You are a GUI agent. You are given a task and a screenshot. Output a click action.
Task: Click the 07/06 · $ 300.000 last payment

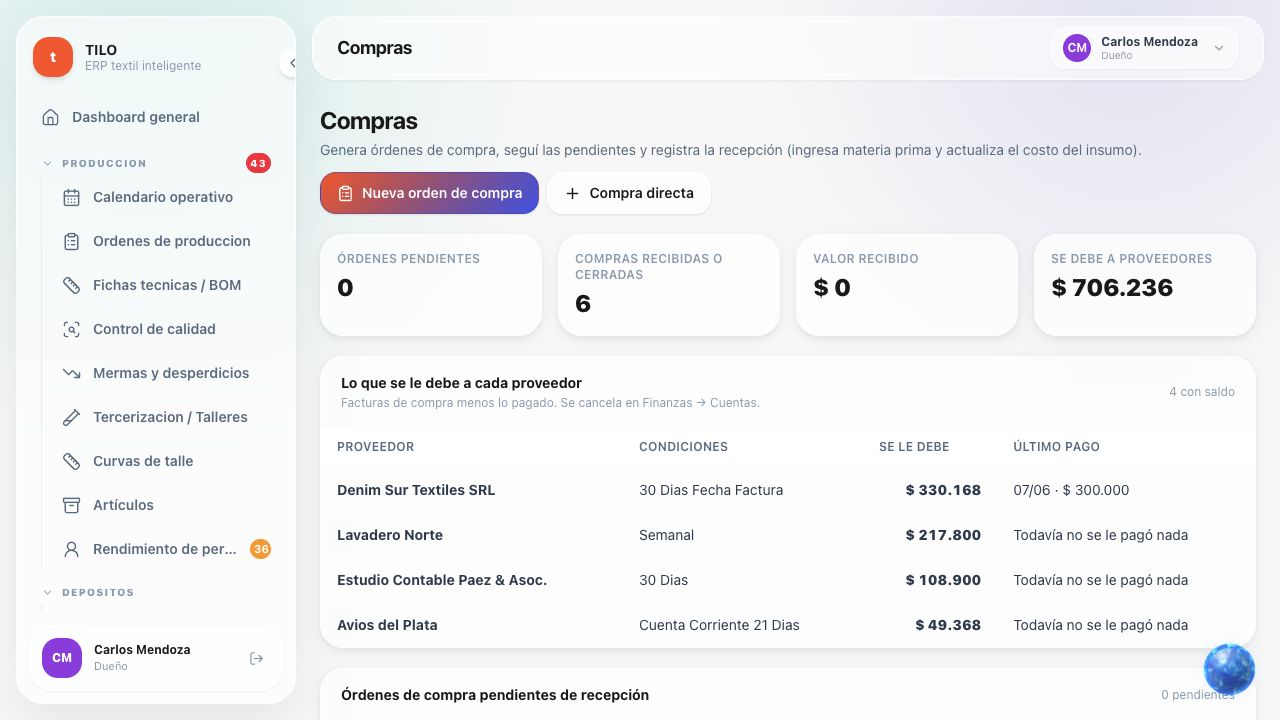click(x=1071, y=490)
